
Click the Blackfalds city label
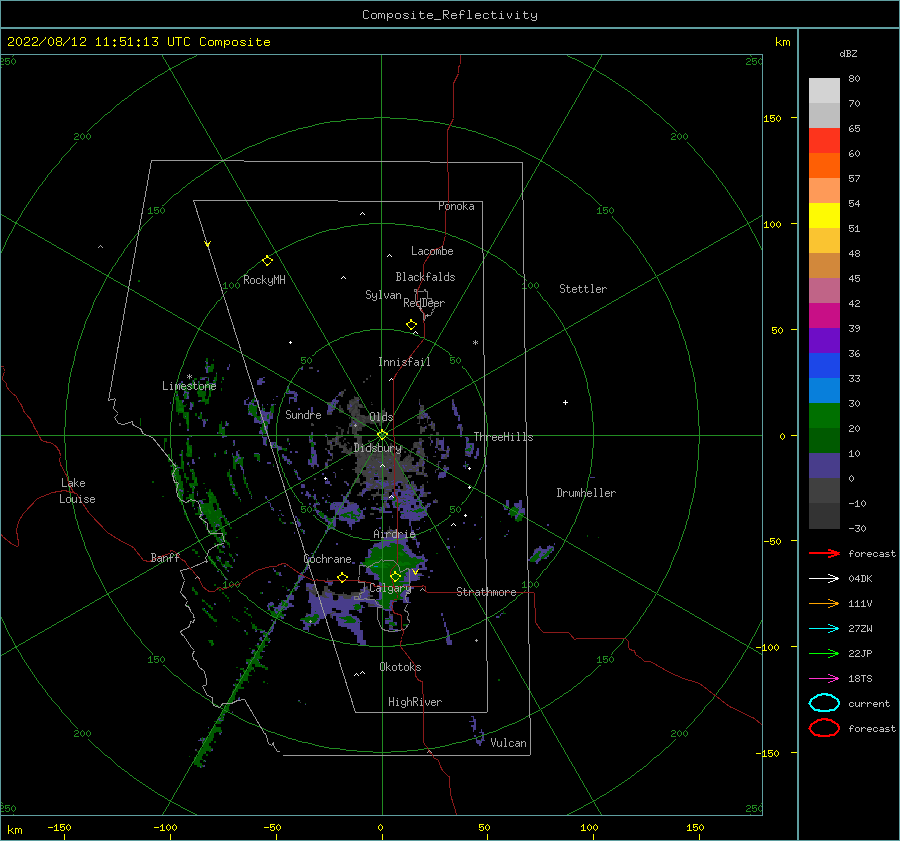425,277
